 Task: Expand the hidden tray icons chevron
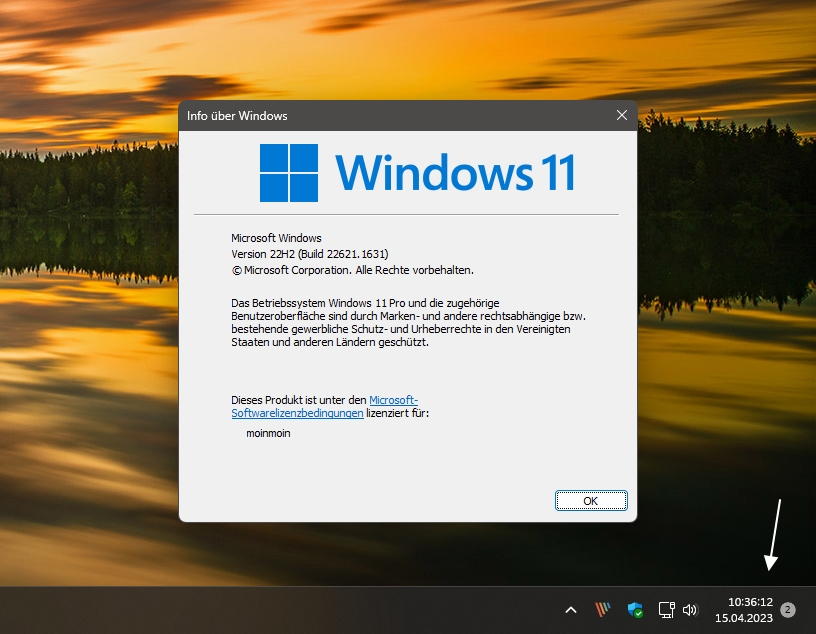coord(571,610)
